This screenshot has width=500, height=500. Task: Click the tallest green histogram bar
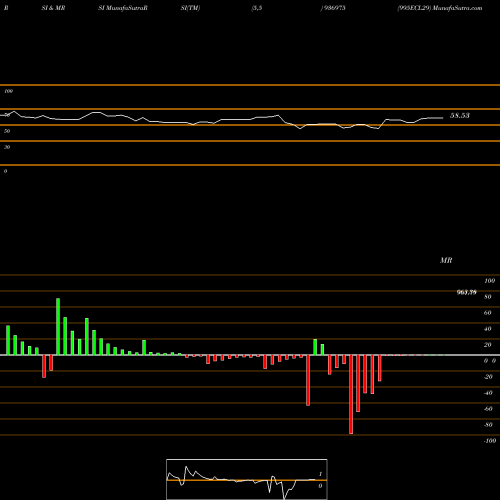[58, 326]
